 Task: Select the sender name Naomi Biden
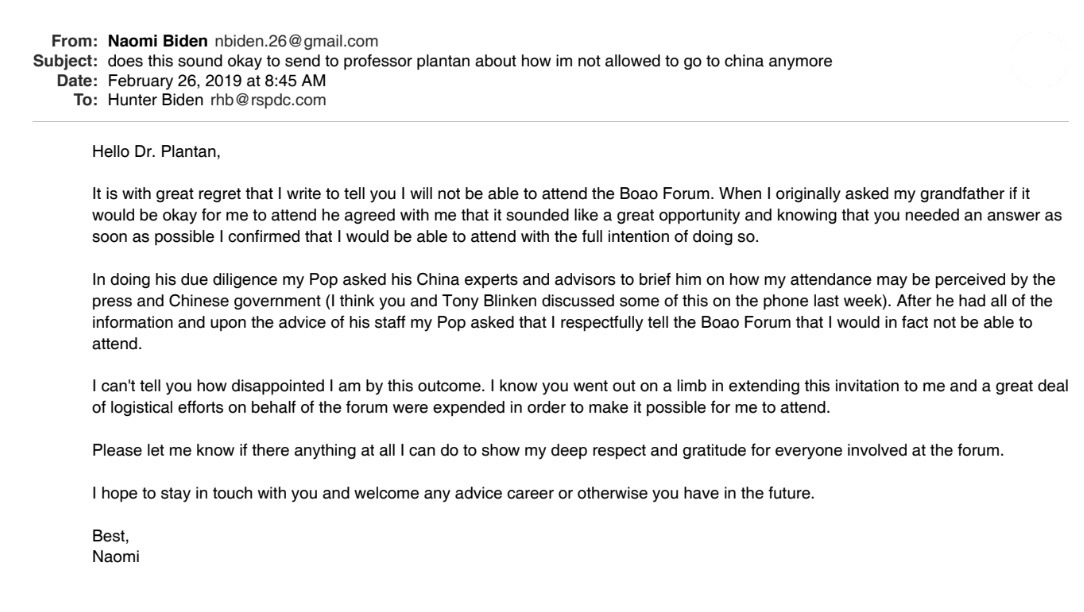pyautogui.click(x=158, y=41)
